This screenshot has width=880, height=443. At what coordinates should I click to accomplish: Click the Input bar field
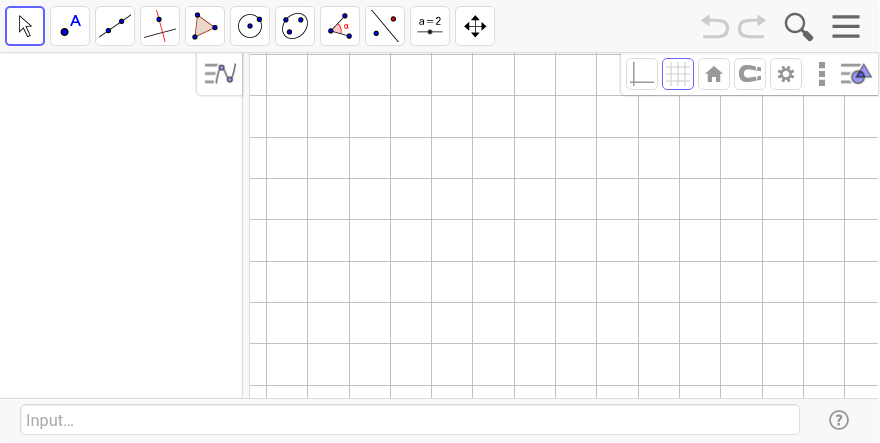pyautogui.click(x=410, y=420)
